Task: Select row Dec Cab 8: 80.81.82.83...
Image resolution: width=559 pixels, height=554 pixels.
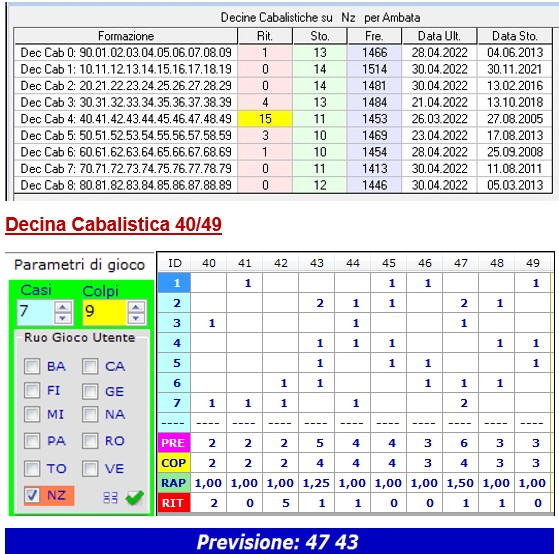Action: (283, 185)
